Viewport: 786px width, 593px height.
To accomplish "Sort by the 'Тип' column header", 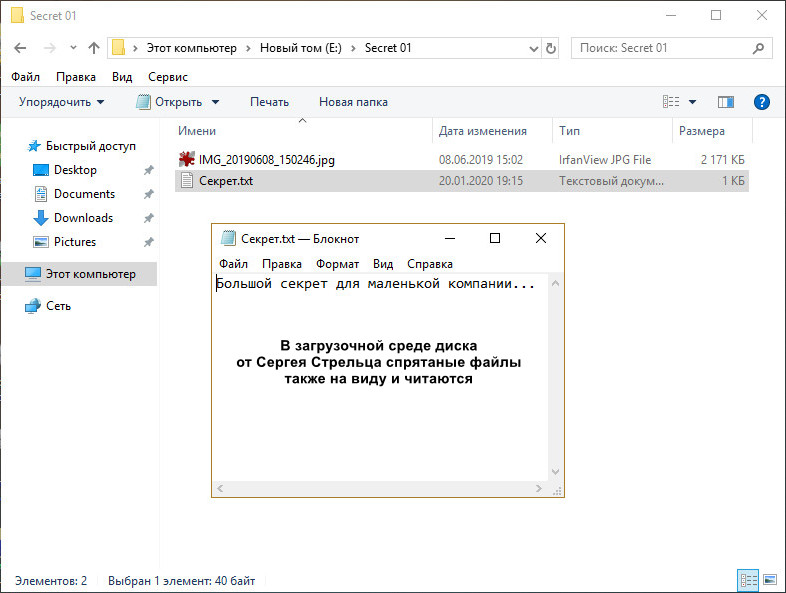I will click(569, 131).
